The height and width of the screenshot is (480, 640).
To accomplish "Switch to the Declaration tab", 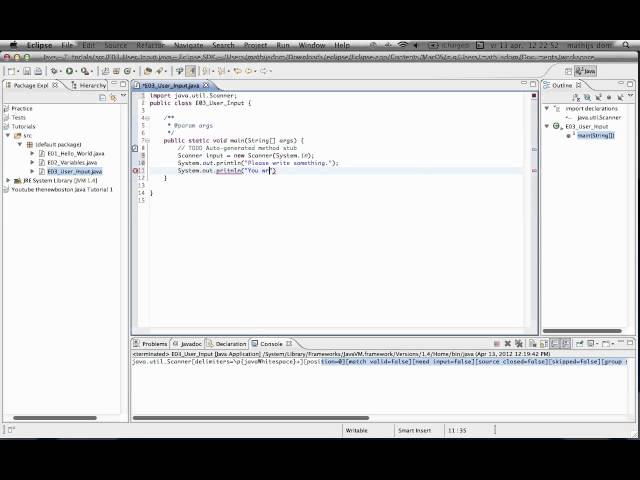I will (x=226, y=344).
